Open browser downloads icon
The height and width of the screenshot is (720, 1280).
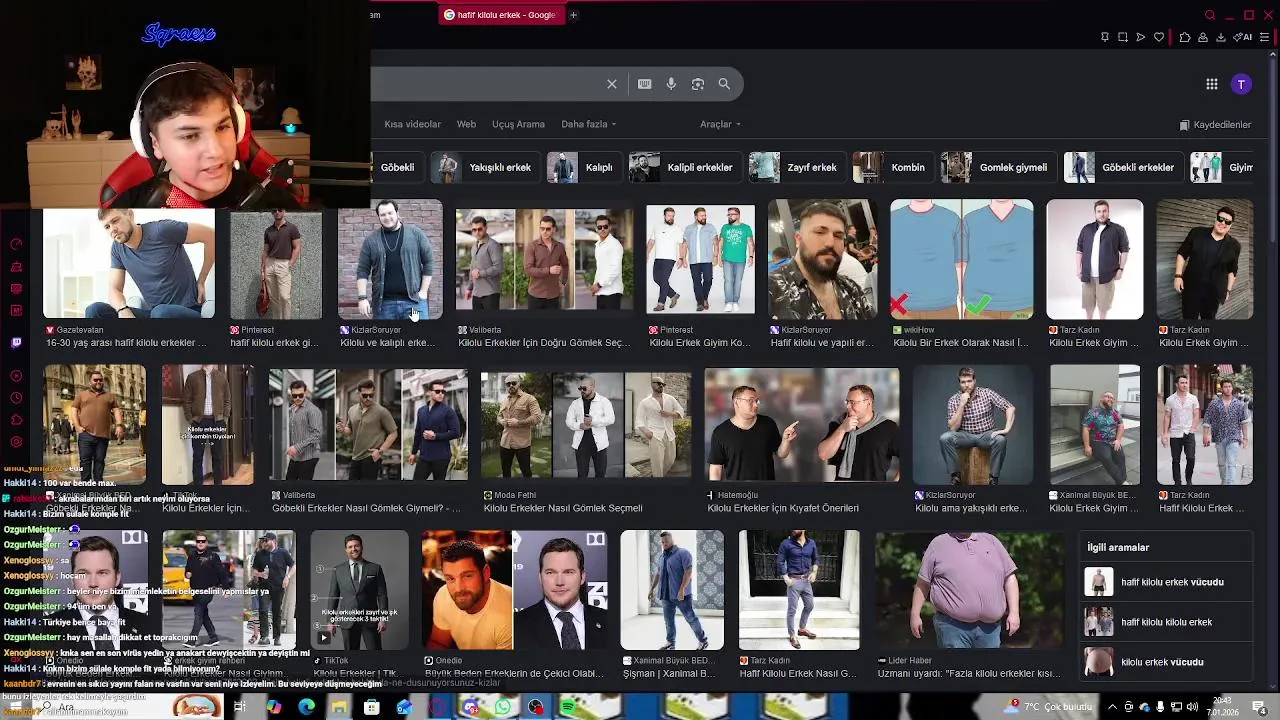[1221, 37]
